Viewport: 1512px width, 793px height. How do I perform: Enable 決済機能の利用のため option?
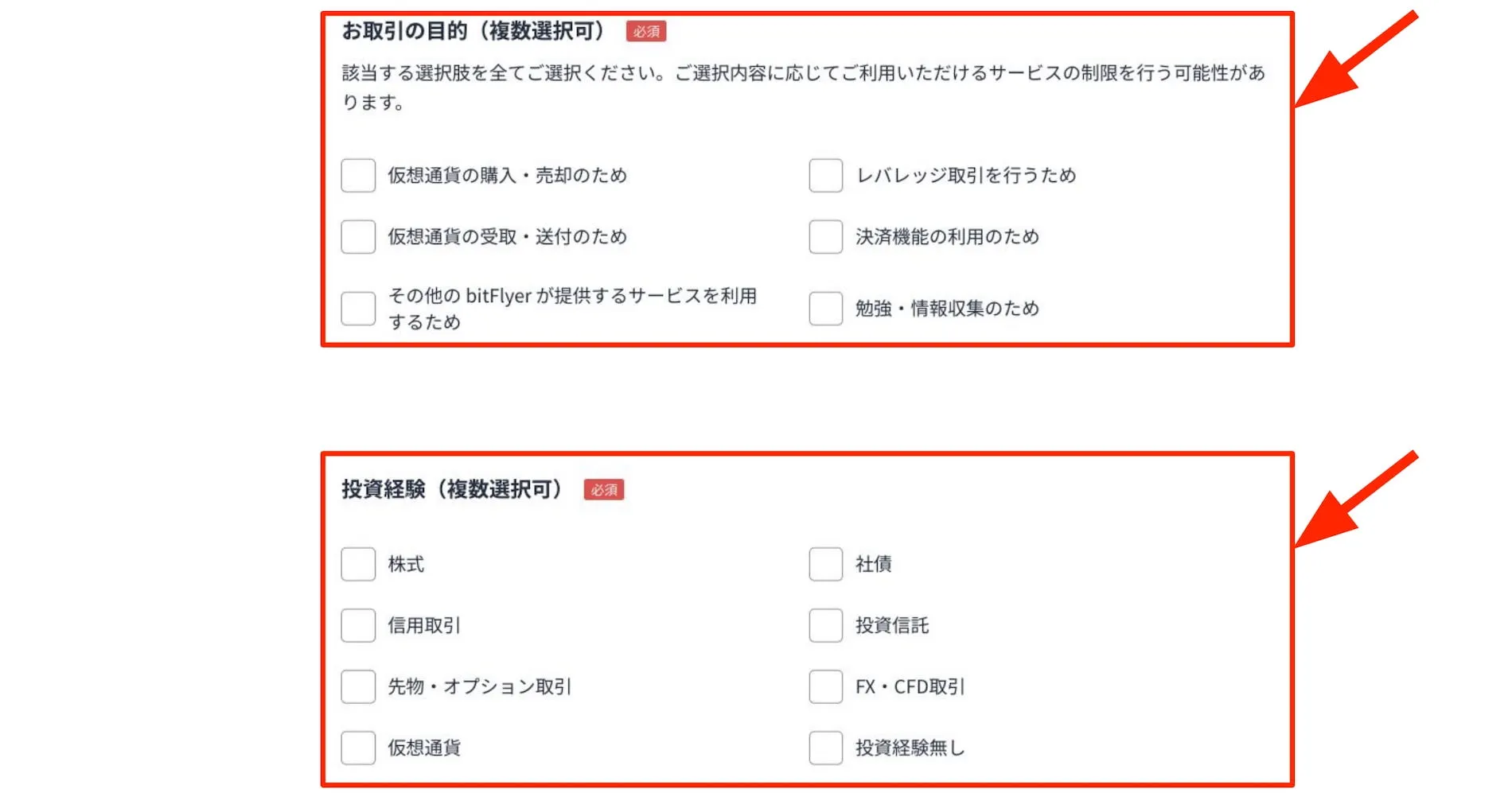824,235
